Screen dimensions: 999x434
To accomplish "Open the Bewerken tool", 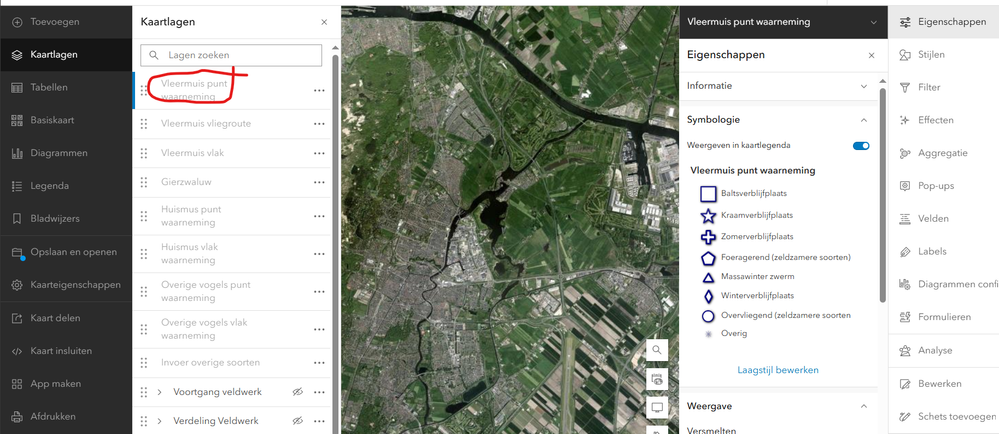I will tap(944, 384).
